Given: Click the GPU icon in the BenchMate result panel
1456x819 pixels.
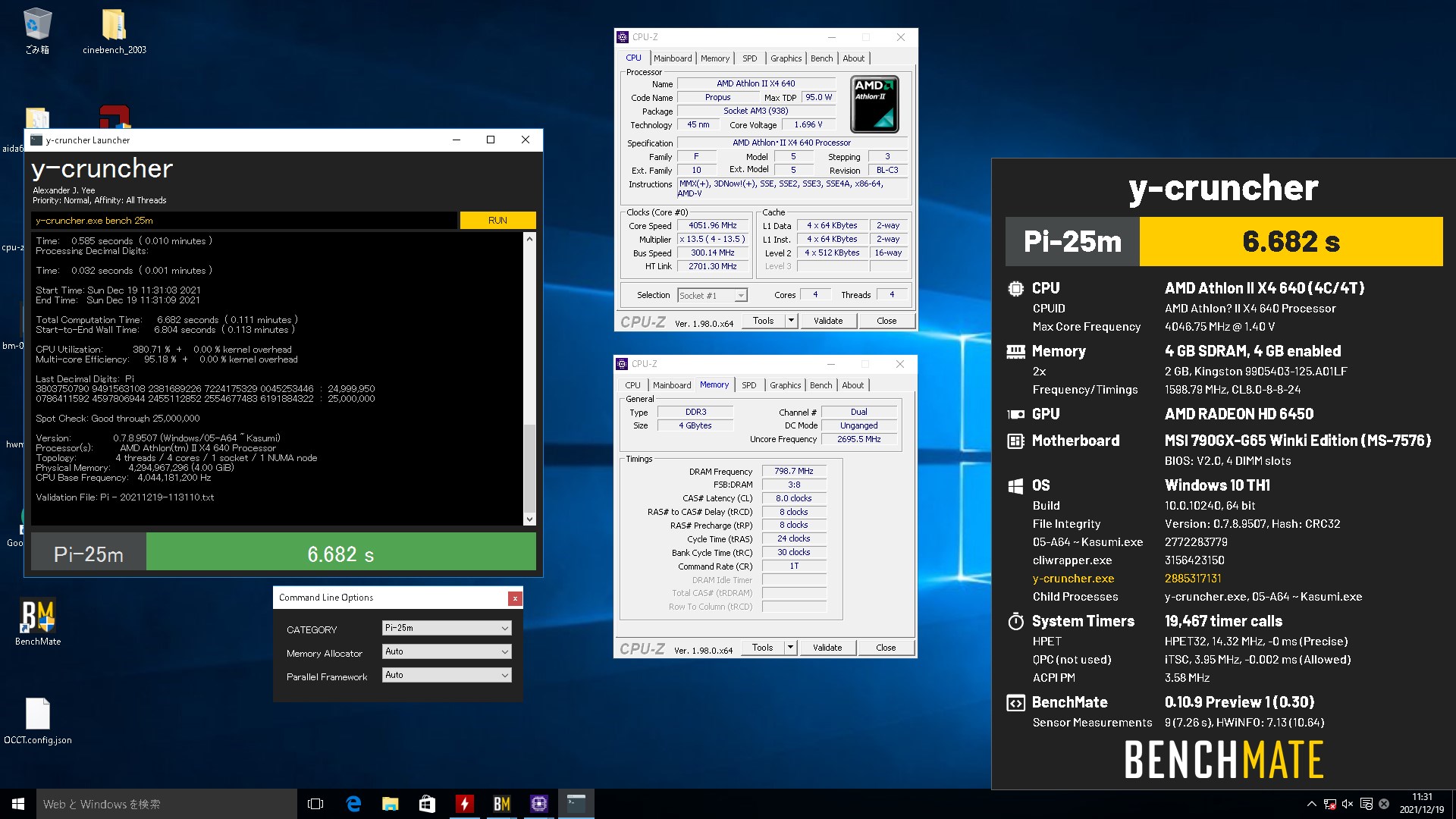Looking at the screenshot, I should pyautogui.click(x=1015, y=414).
